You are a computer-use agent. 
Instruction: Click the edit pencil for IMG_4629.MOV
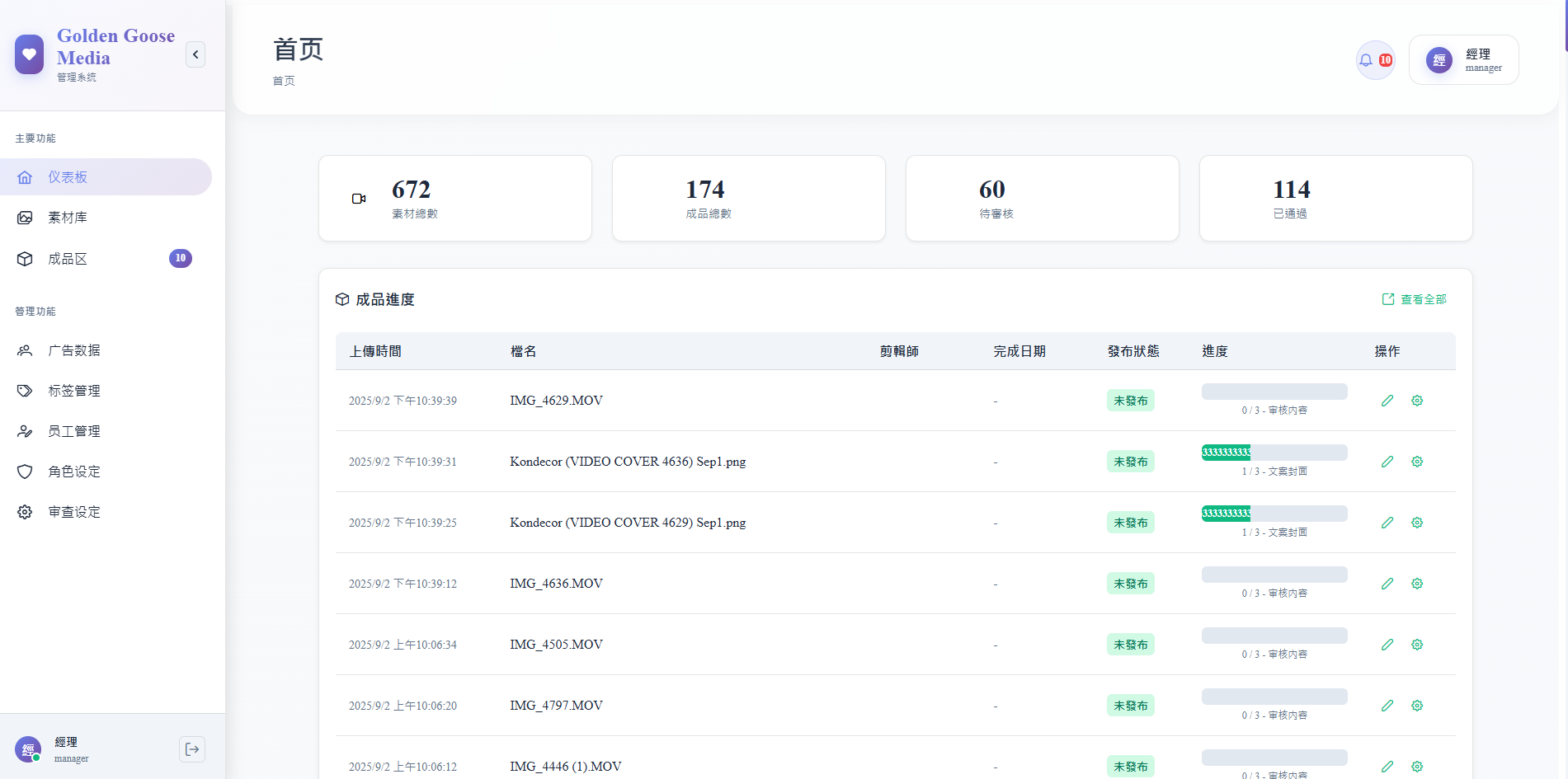1387,400
